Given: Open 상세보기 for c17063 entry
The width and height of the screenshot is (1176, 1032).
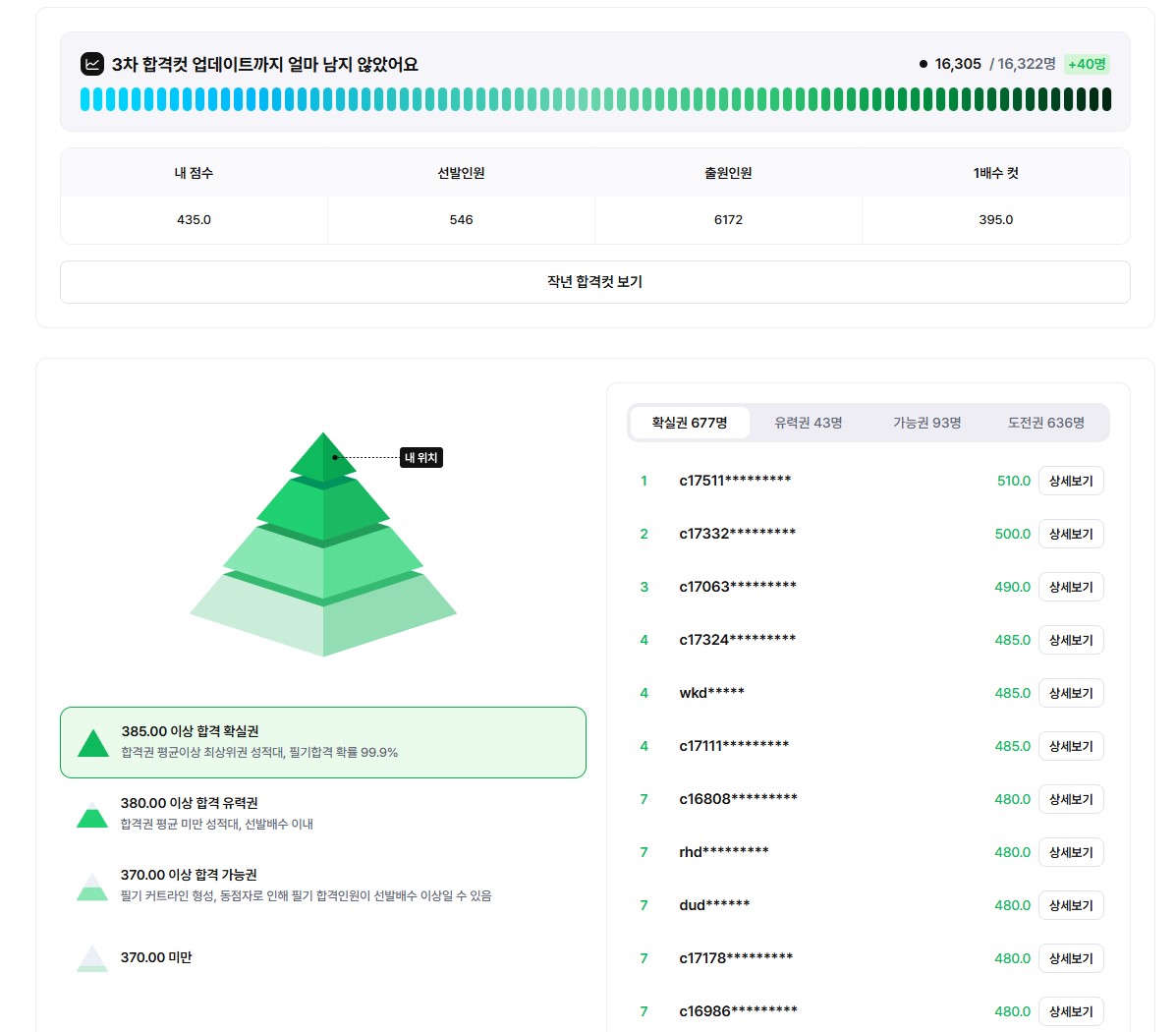Looking at the screenshot, I should point(1071,587).
